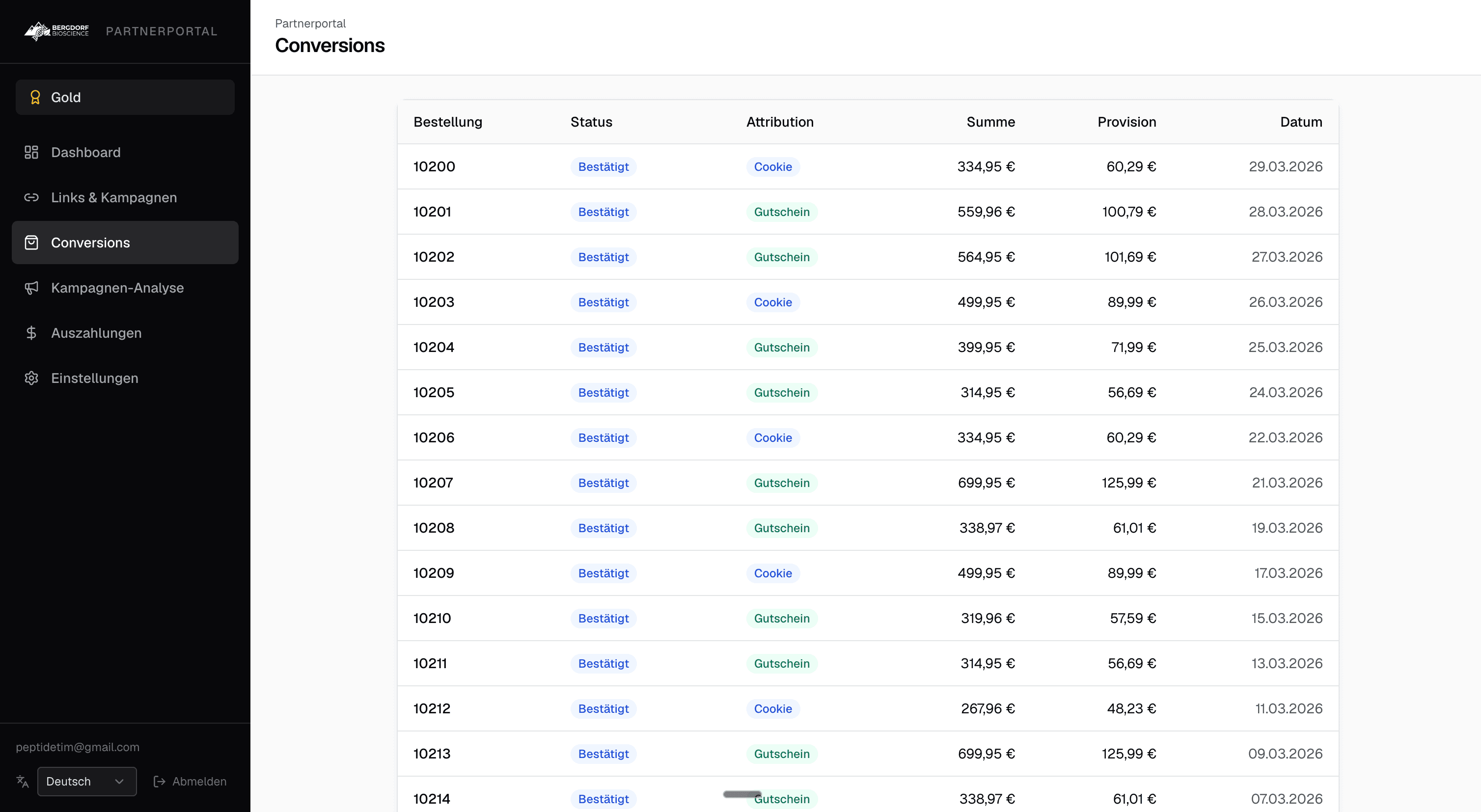This screenshot has height=812, width=1481.
Task: Click the Cookie badge in row 10209
Action: (x=773, y=573)
